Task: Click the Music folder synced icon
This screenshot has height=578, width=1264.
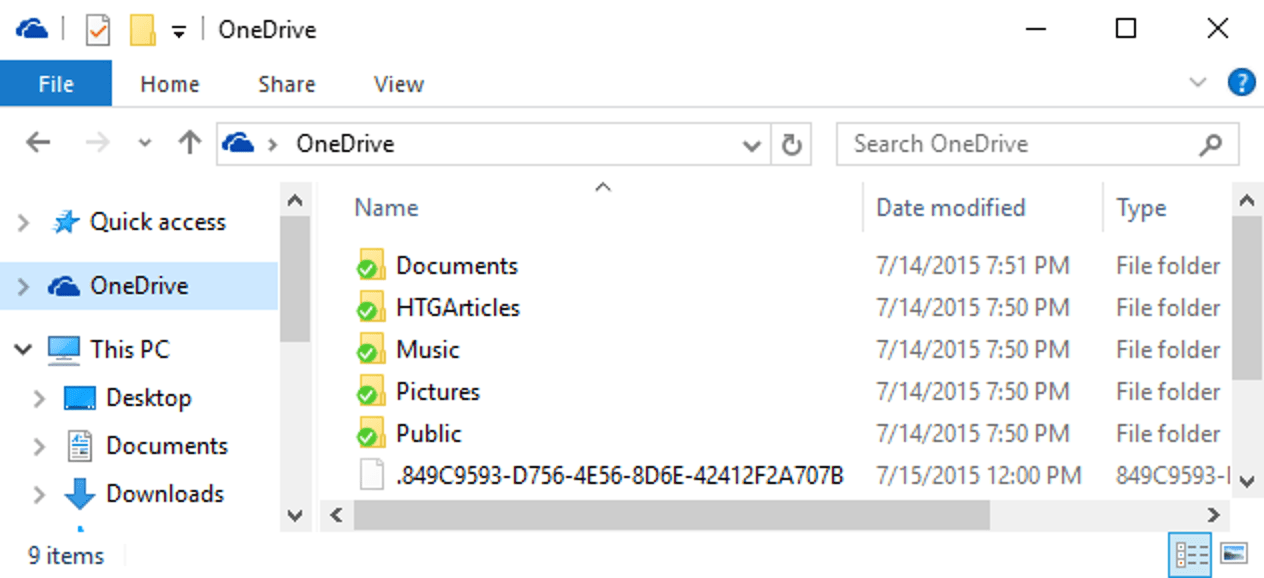Action: coord(371,349)
